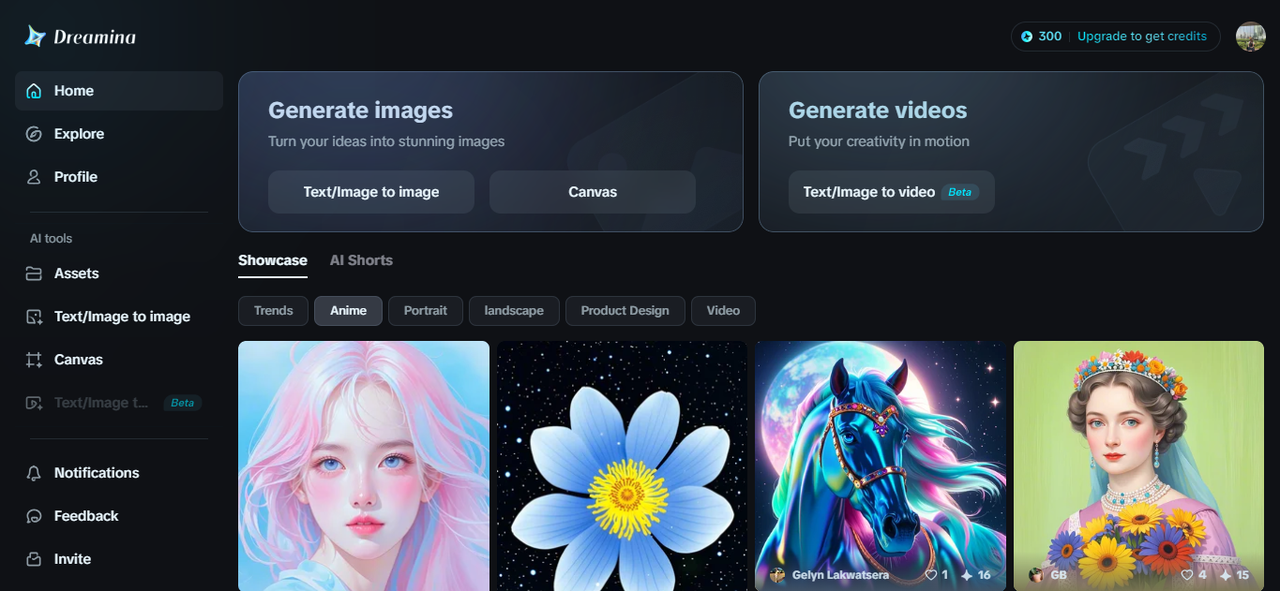Click the Generate images heading
Image resolution: width=1280 pixels, height=591 pixels.
tap(361, 110)
